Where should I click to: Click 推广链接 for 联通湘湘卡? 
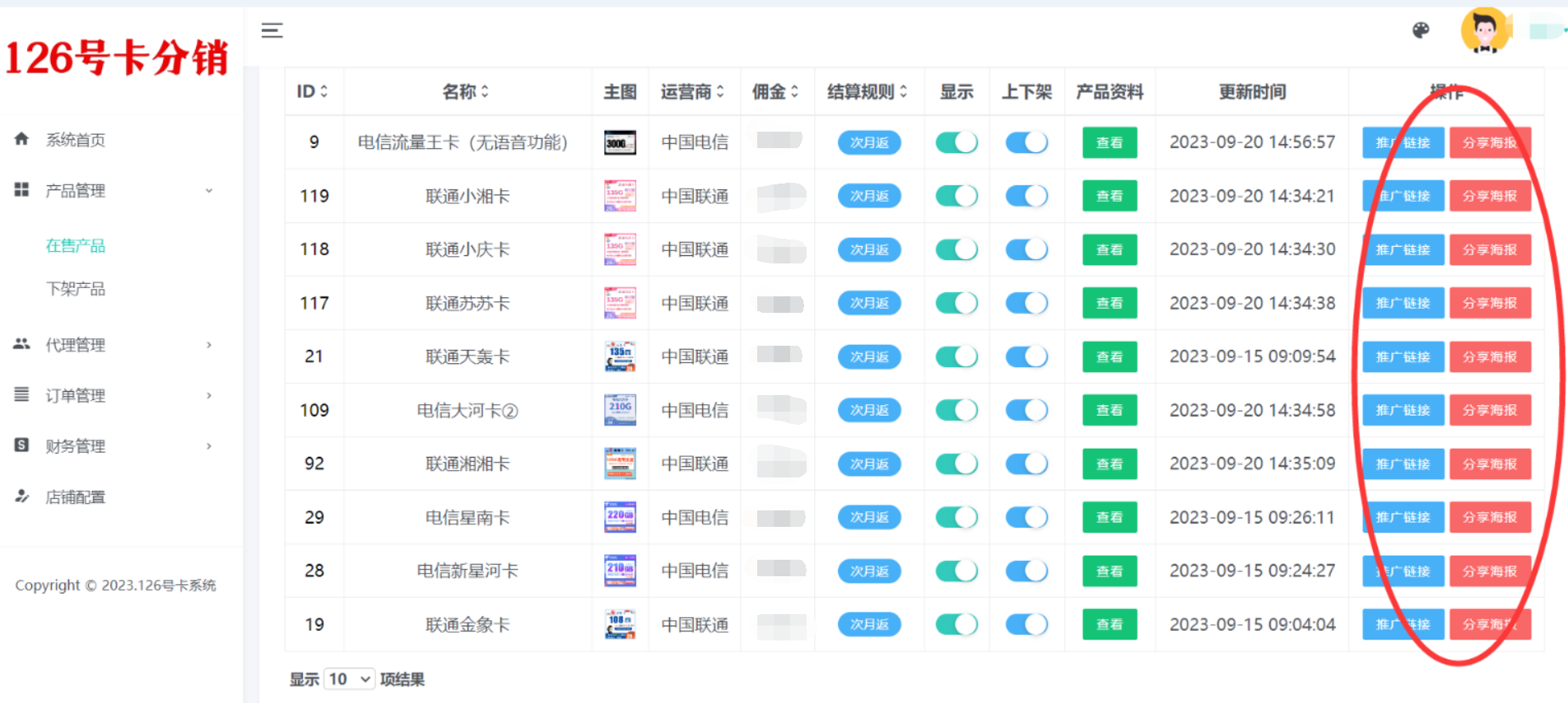[1403, 463]
